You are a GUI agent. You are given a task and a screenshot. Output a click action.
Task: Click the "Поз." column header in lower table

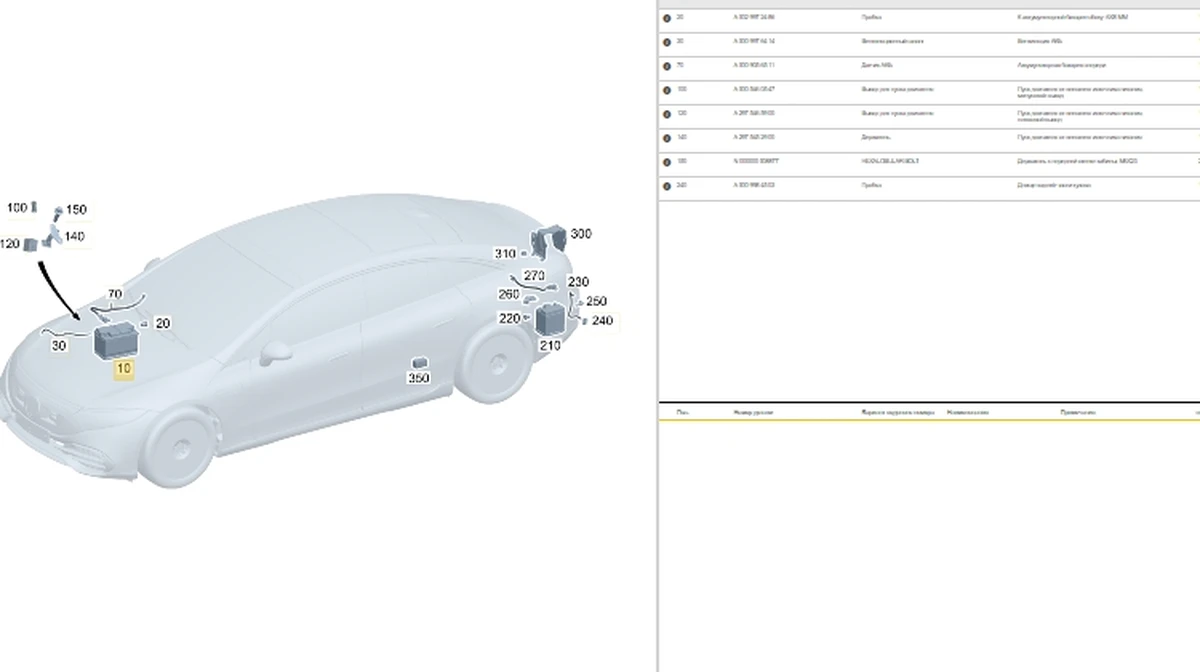(x=682, y=412)
